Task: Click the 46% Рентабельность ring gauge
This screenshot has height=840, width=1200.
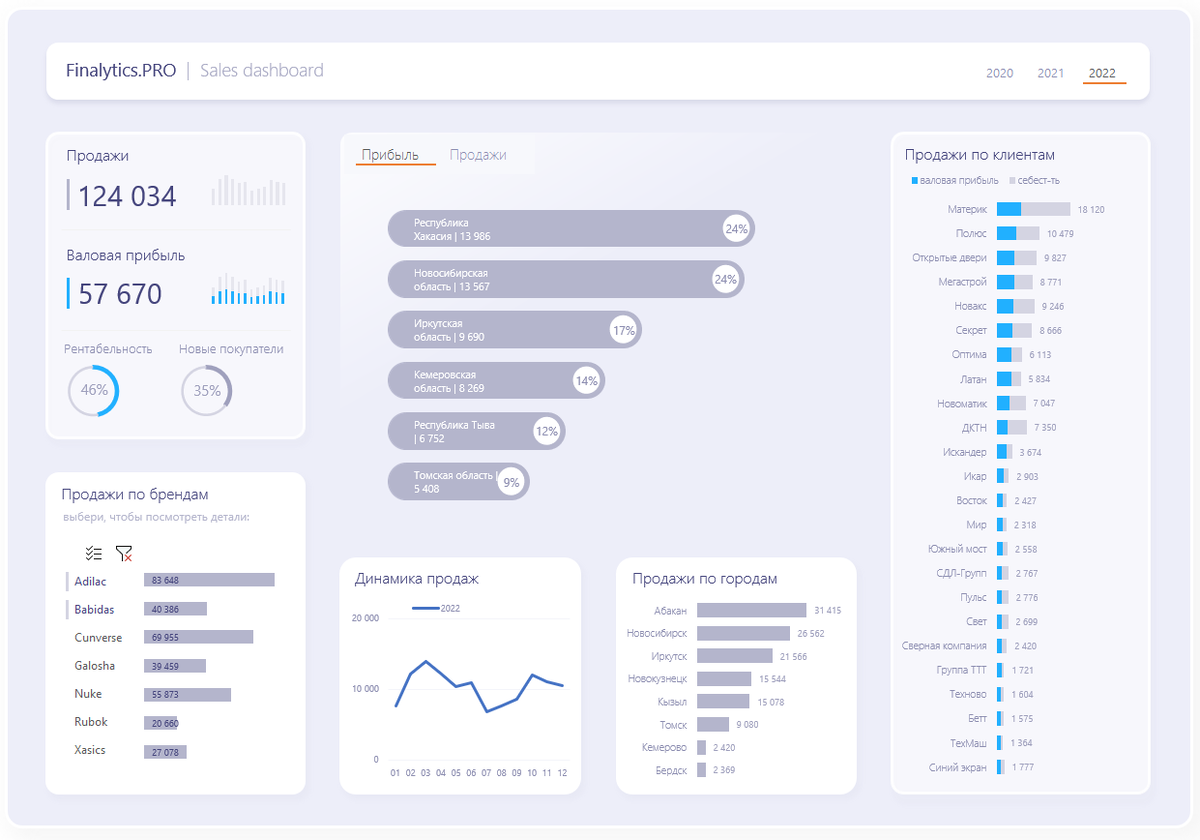Action: click(94, 390)
